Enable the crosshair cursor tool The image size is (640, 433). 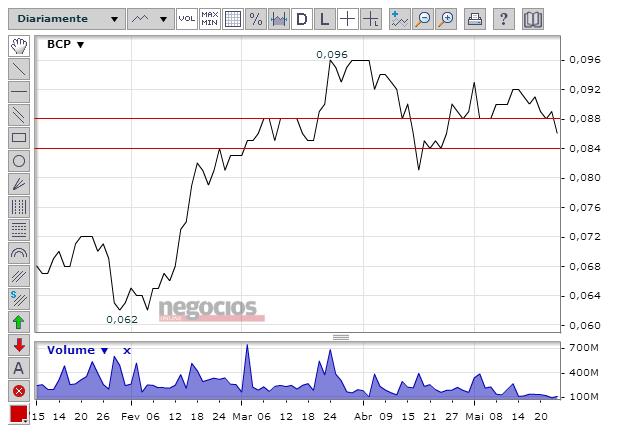coord(348,19)
